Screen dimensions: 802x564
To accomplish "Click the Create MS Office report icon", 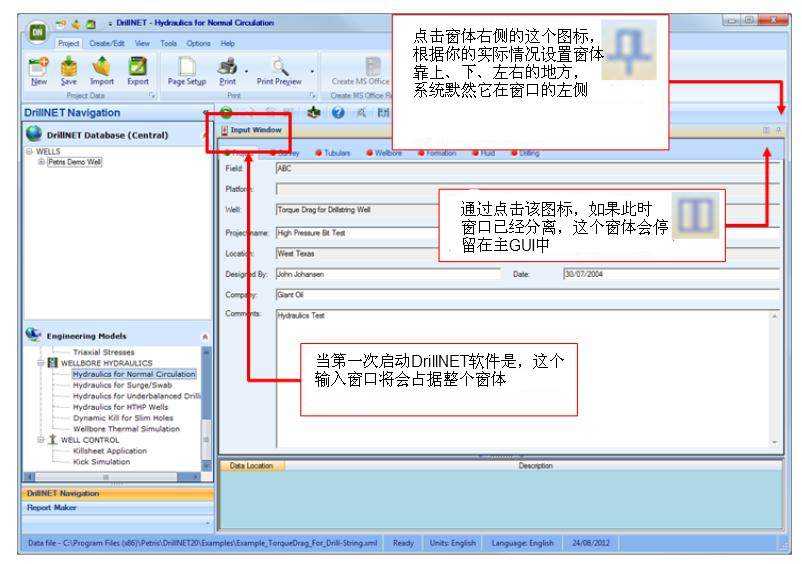I will [373, 66].
